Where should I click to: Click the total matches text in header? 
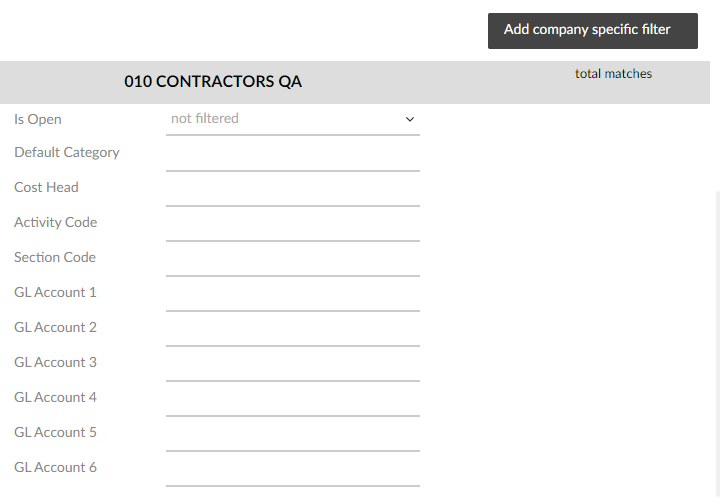tap(613, 74)
